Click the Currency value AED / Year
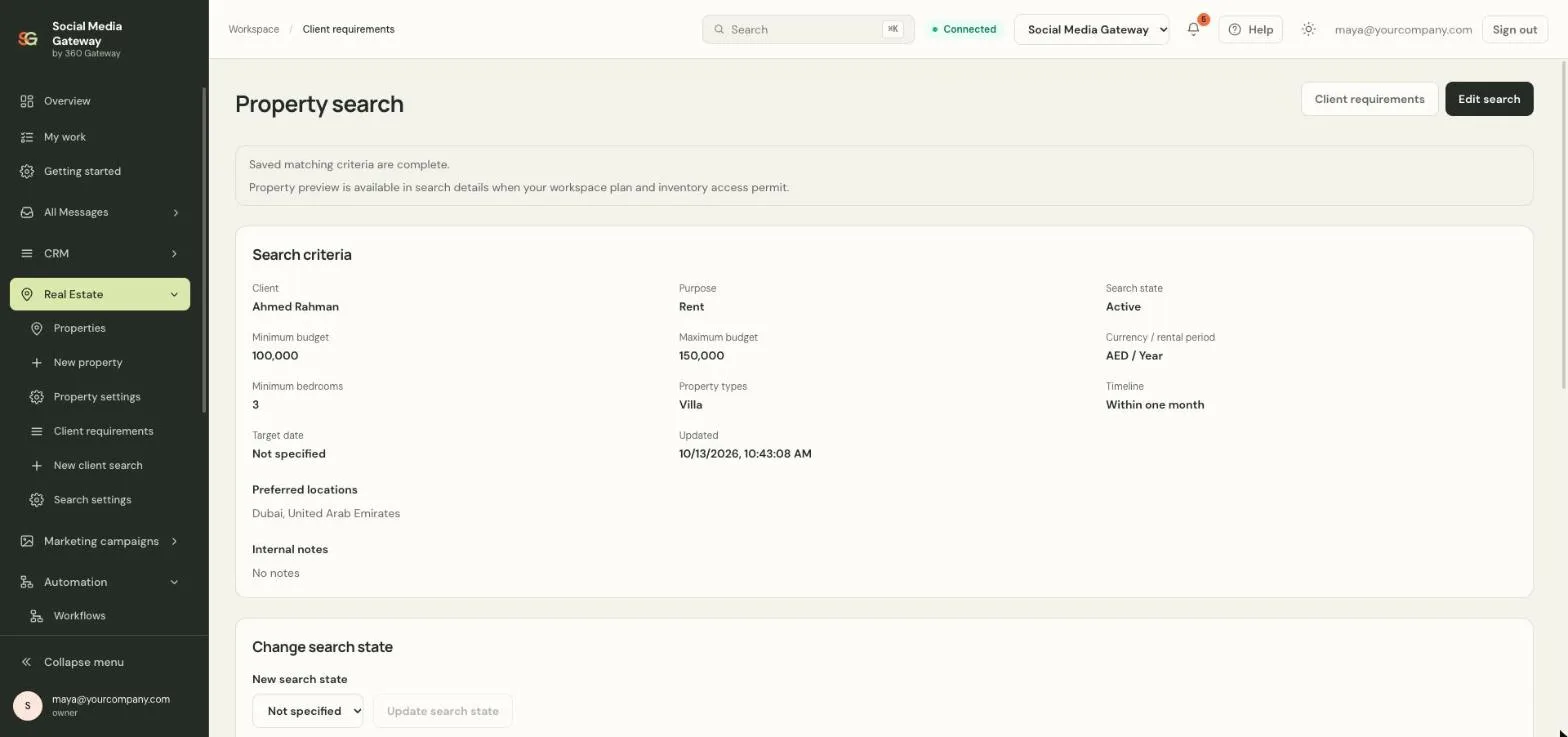 click(x=1134, y=356)
